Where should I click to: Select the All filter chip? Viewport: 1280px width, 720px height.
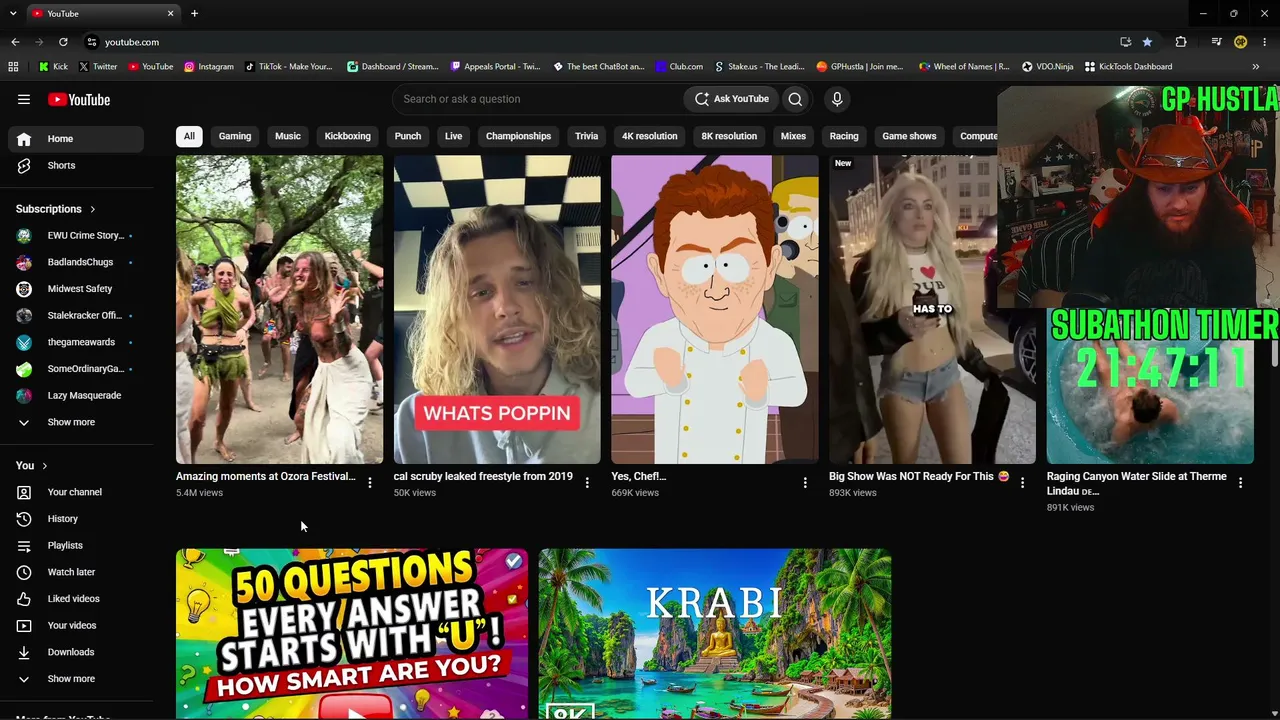[189, 136]
